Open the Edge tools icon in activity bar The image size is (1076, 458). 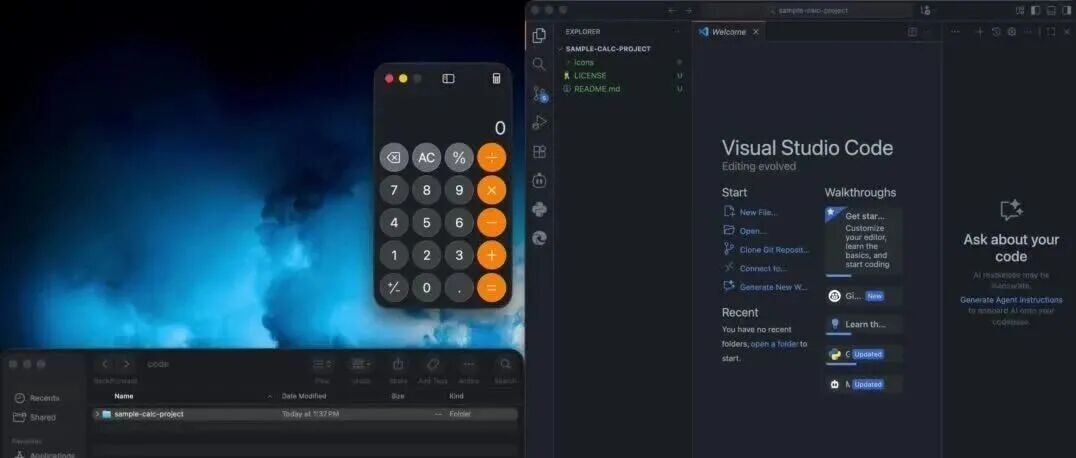539,238
